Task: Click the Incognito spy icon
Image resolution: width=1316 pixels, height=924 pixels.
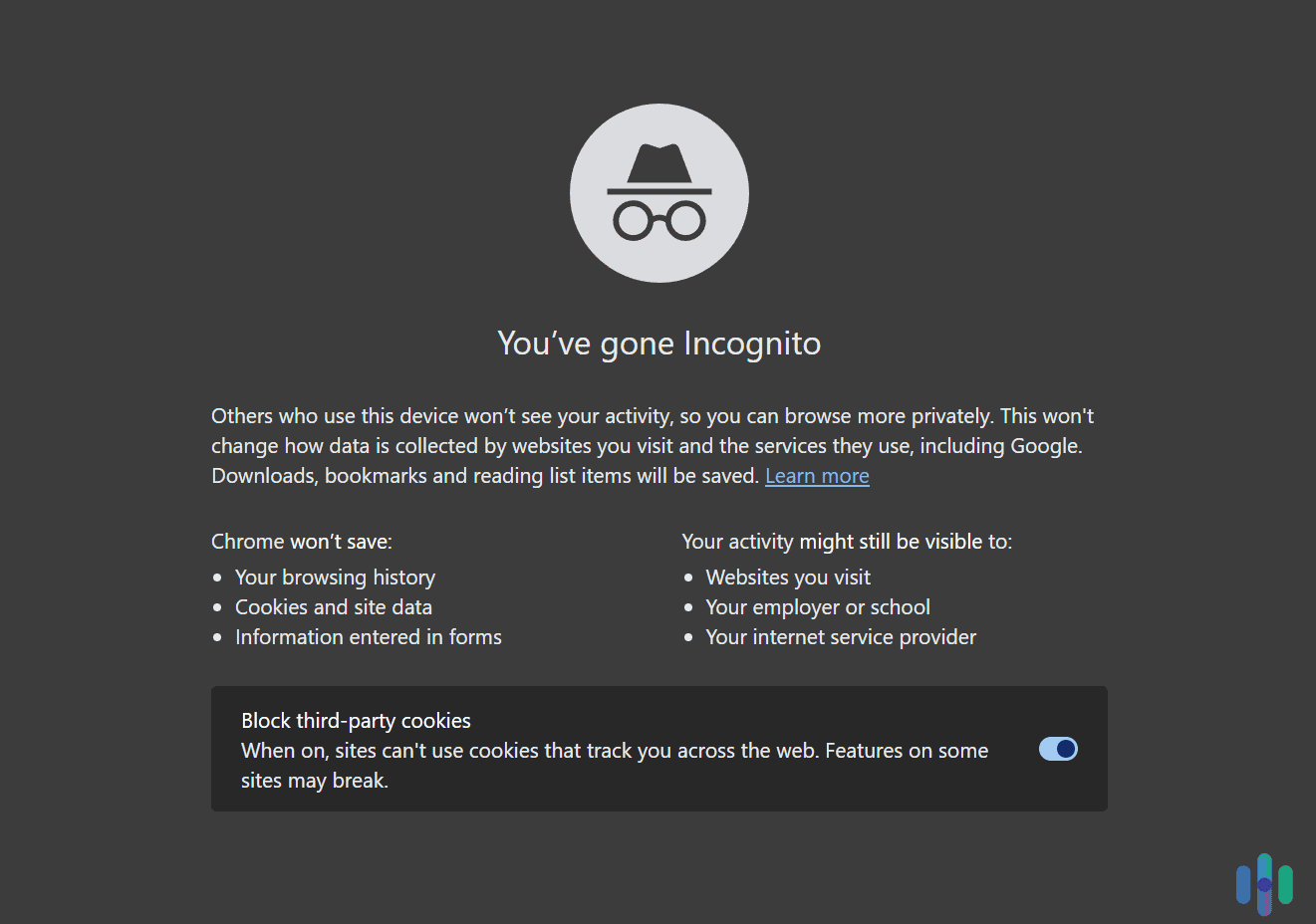Action: [658, 192]
